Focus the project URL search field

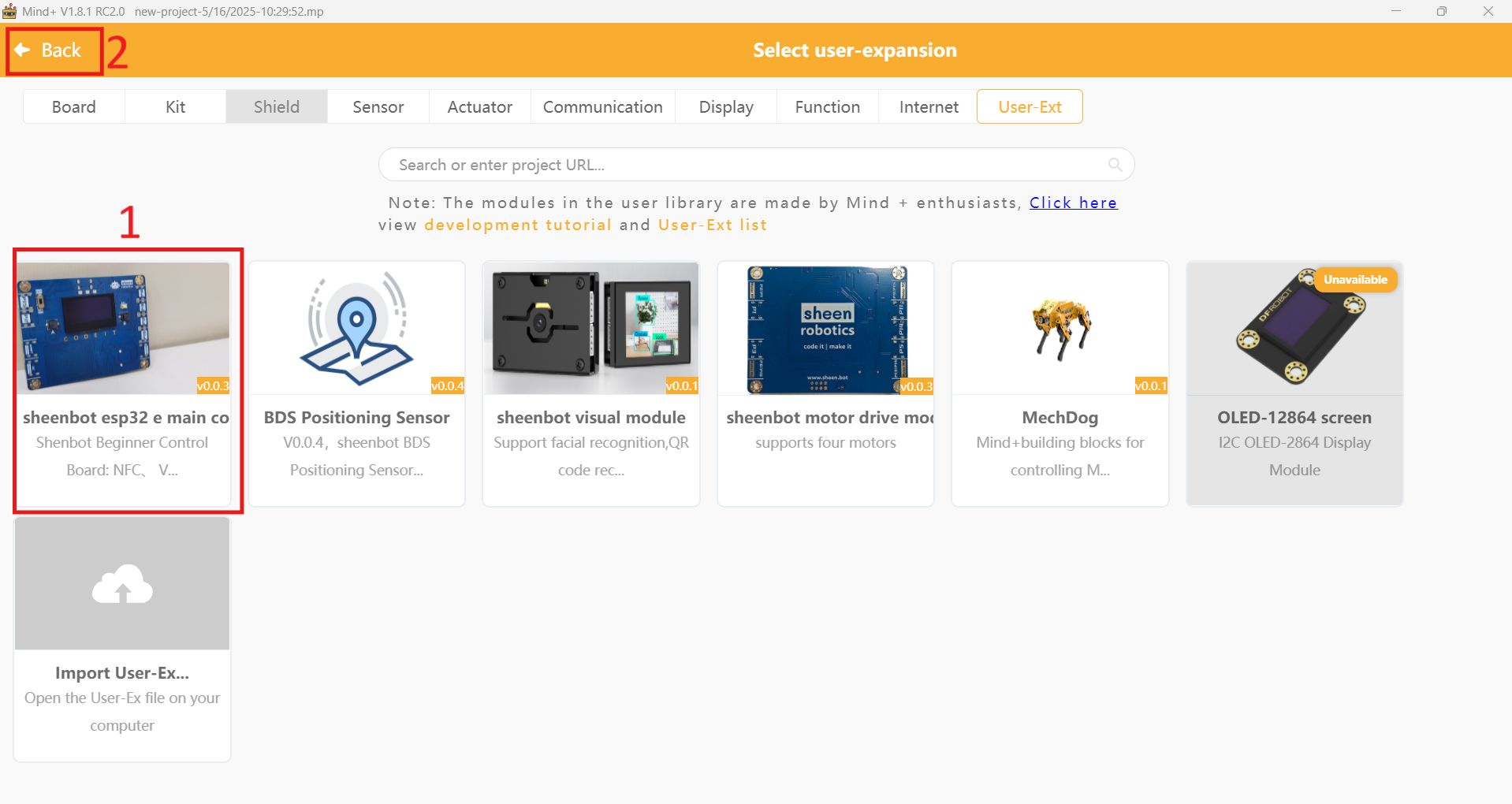coord(756,165)
